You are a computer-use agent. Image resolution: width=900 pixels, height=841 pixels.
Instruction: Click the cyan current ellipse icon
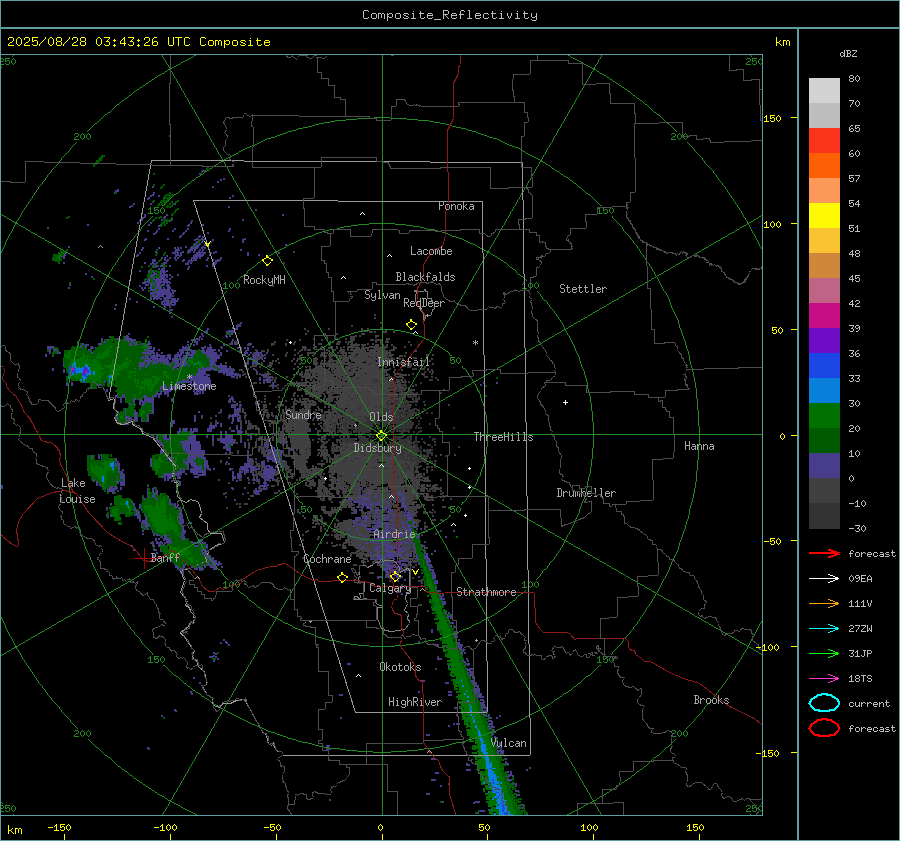[x=824, y=703]
